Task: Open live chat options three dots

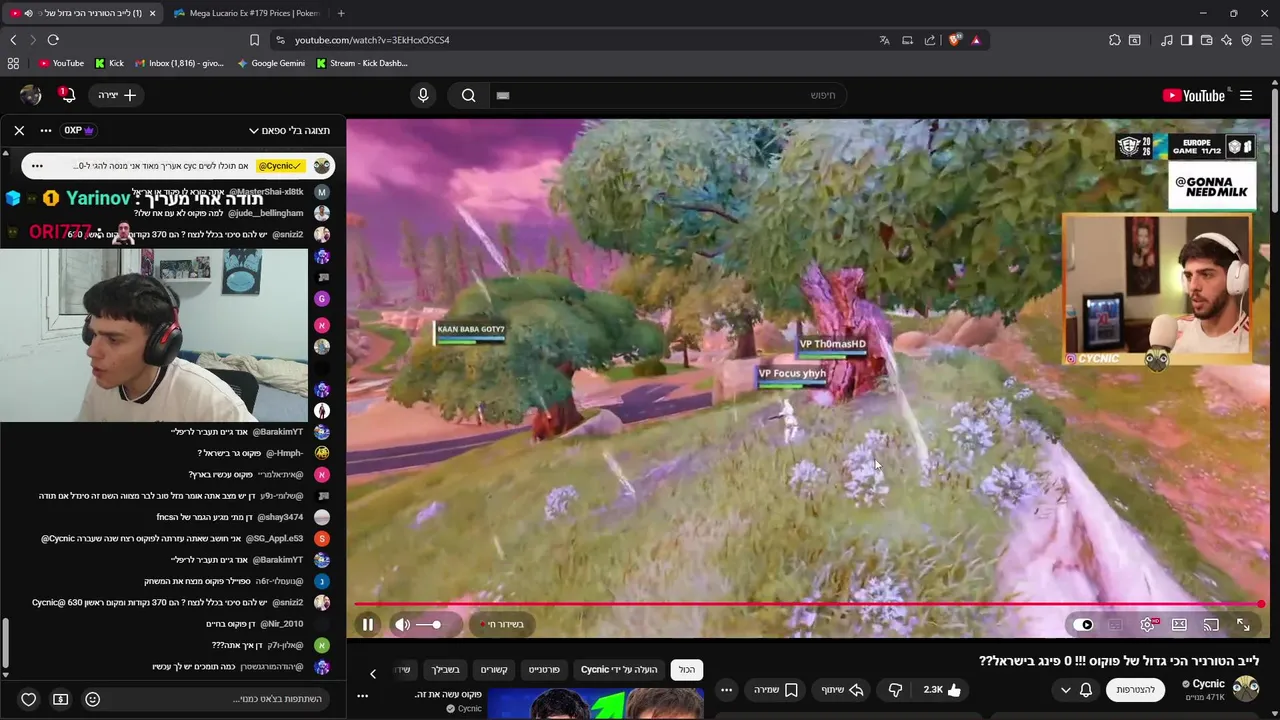Action: (x=46, y=130)
